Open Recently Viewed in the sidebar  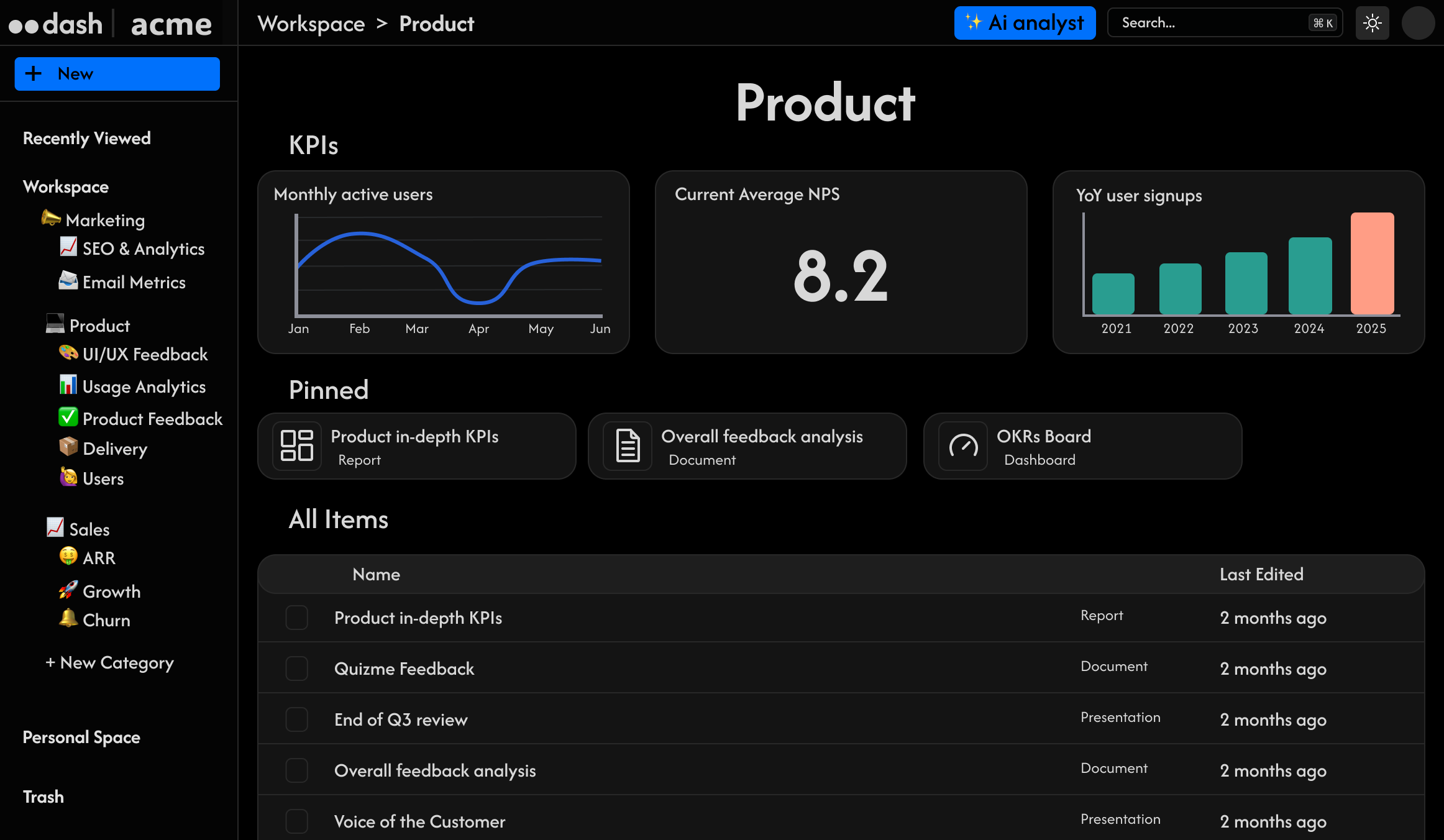click(x=86, y=138)
